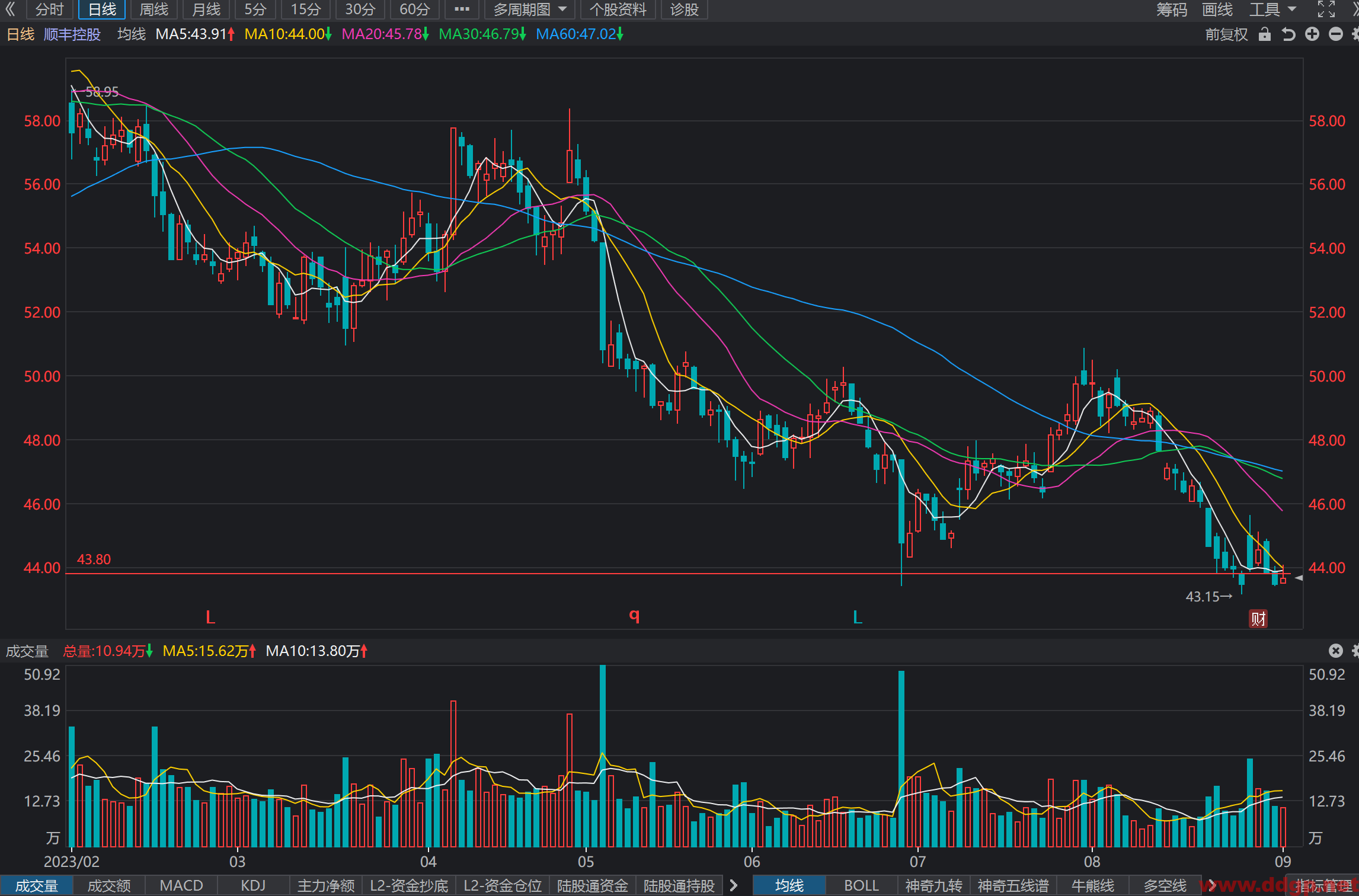1359x896 pixels.
Task: Open the 个股资料 stock info page
Action: (618, 9)
